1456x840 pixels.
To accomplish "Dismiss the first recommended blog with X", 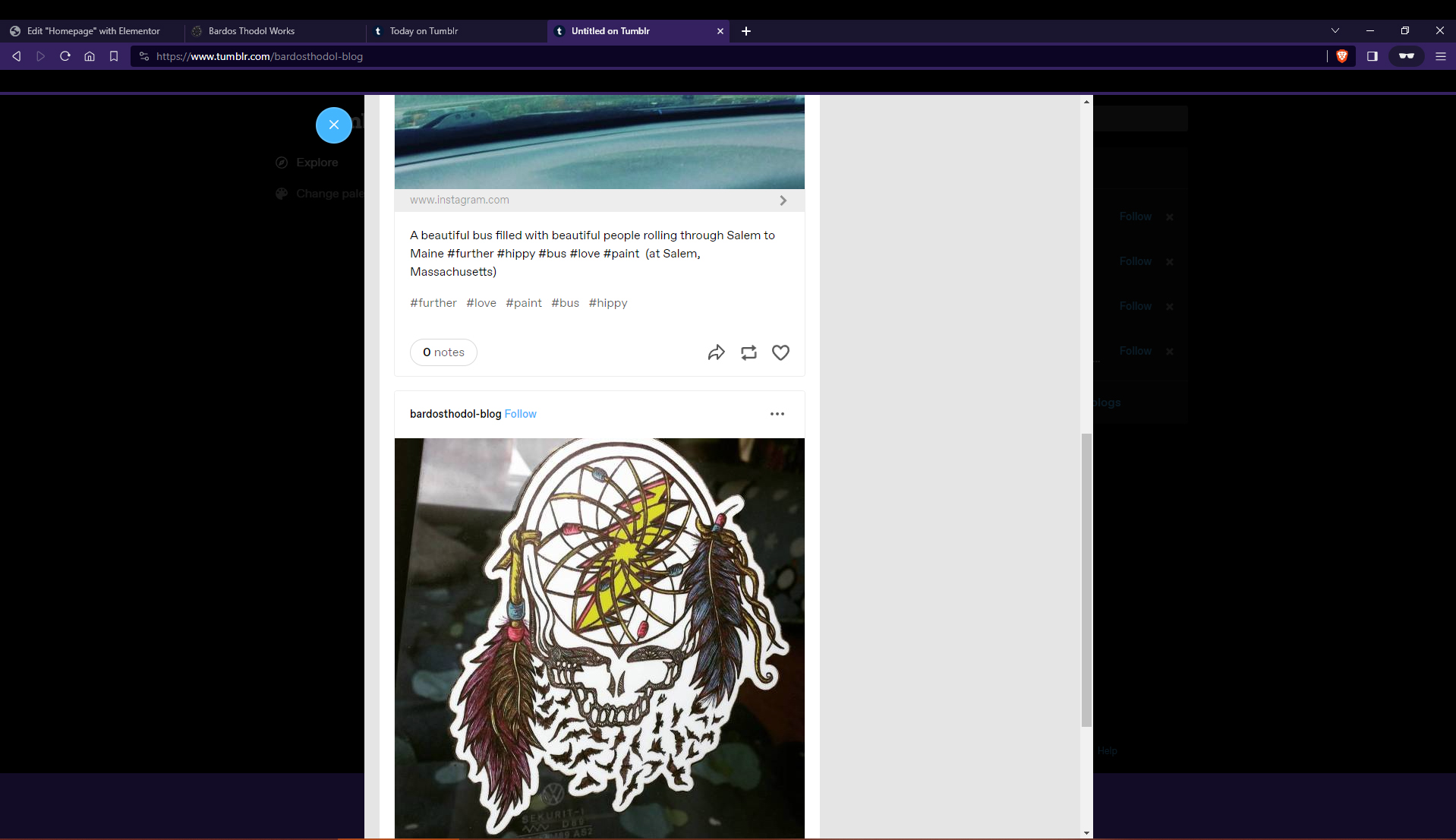I will coord(1170,217).
